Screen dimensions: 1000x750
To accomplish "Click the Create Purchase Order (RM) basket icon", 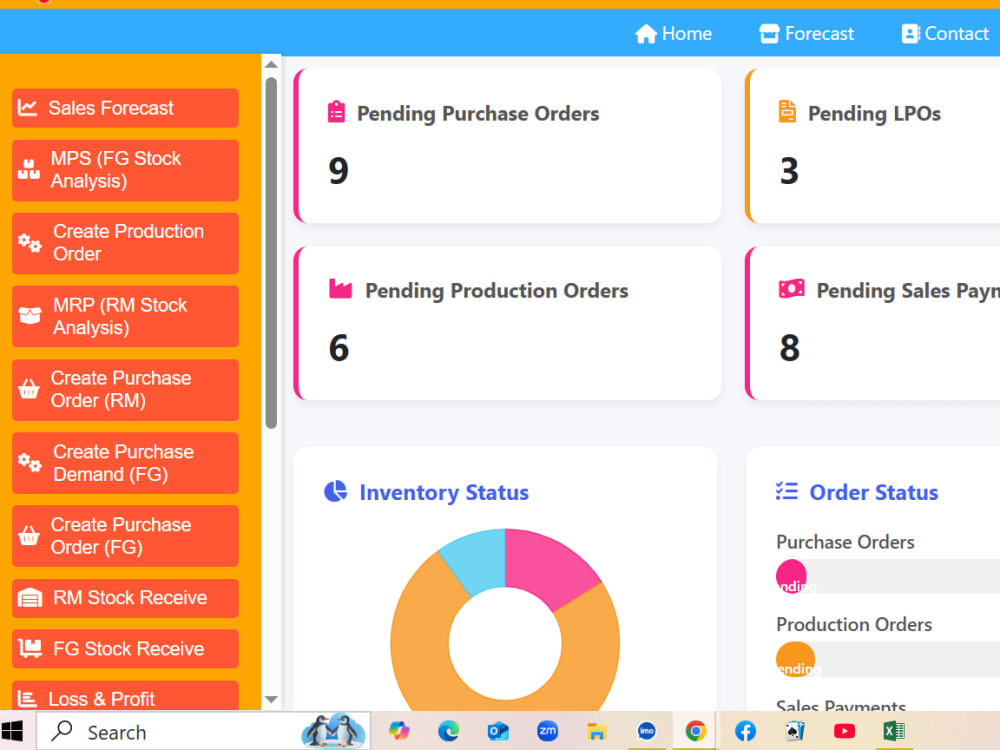I will 28,388.
